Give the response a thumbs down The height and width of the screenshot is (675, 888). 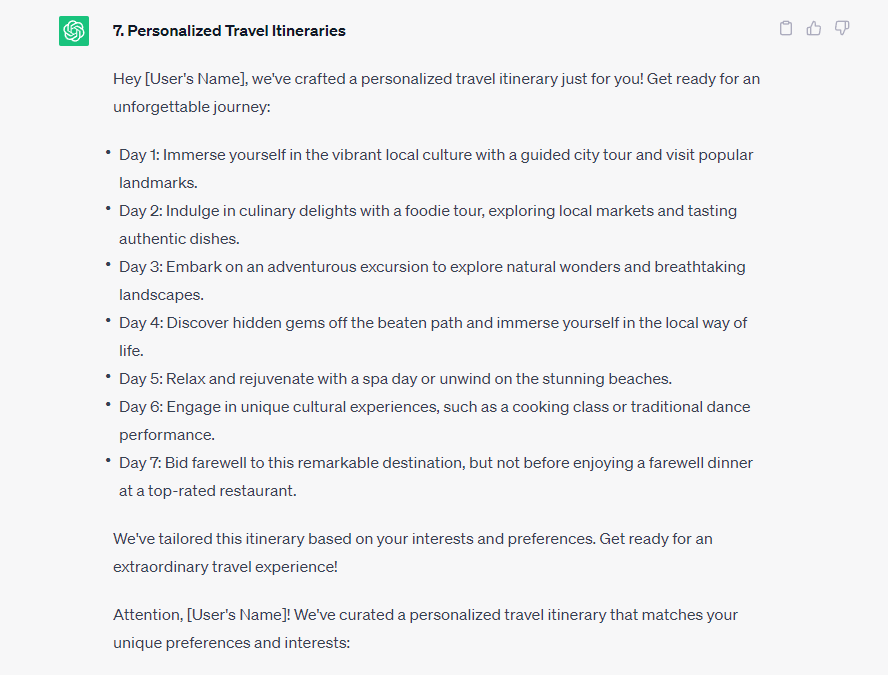(842, 28)
